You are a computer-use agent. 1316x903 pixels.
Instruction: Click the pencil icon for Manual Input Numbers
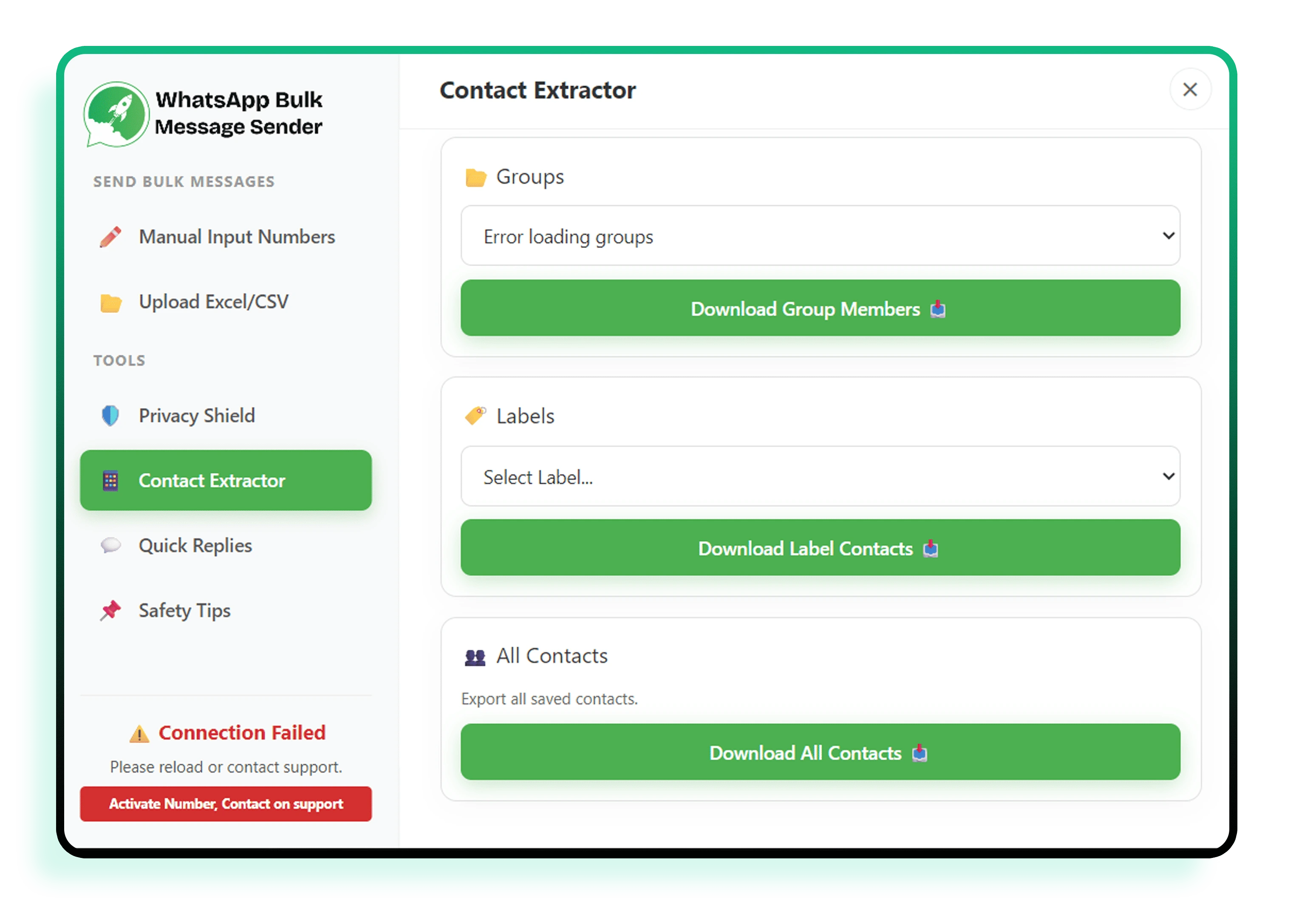[x=111, y=236]
